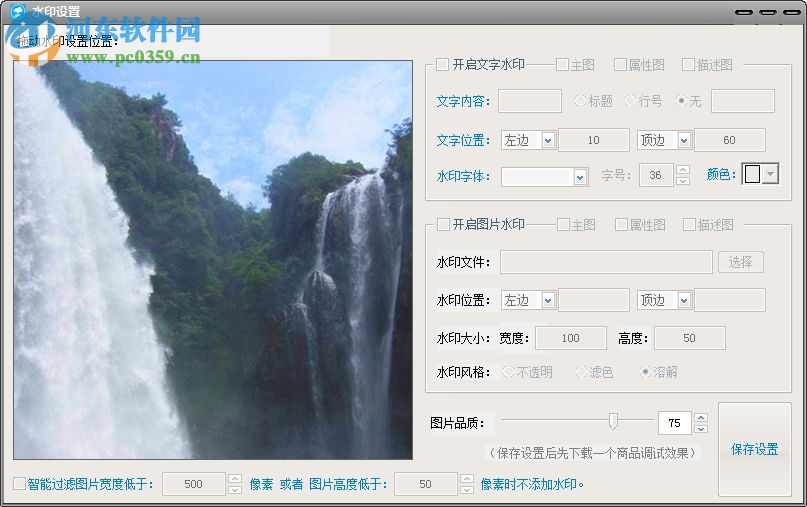Image resolution: width=807 pixels, height=507 pixels.
Task: Choose 溶解 watermark style
Action: coord(645,372)
